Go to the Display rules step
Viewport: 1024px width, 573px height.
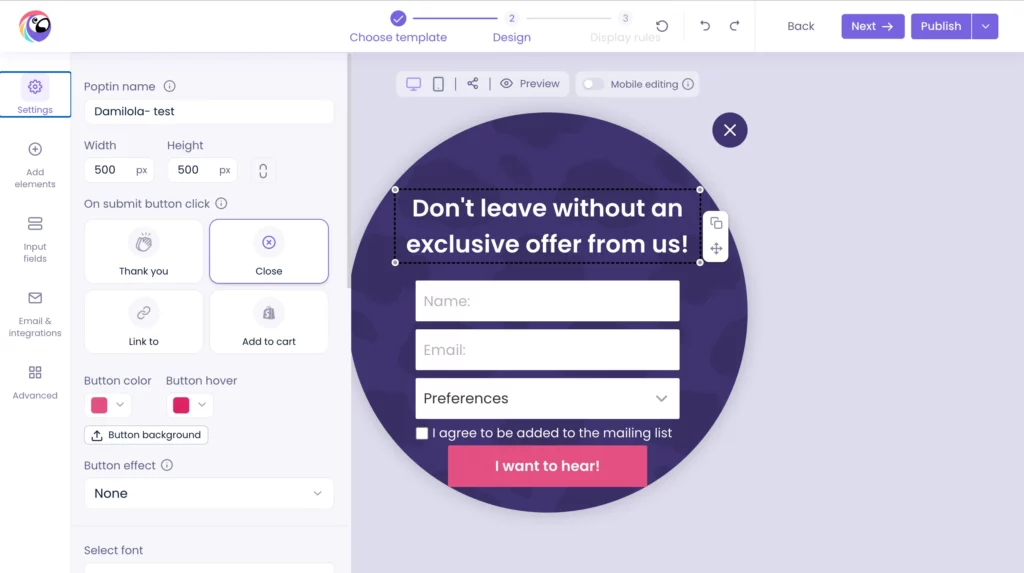tap(625, 27)
